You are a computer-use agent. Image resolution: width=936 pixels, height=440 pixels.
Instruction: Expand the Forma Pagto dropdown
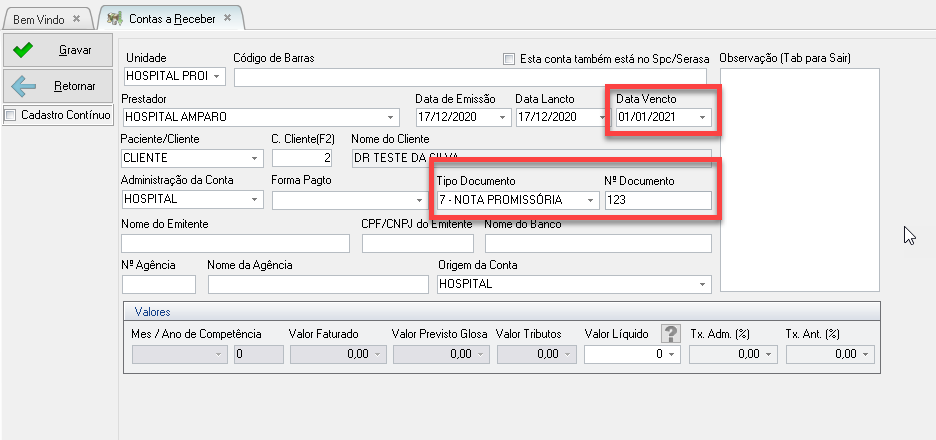[419, 200]
